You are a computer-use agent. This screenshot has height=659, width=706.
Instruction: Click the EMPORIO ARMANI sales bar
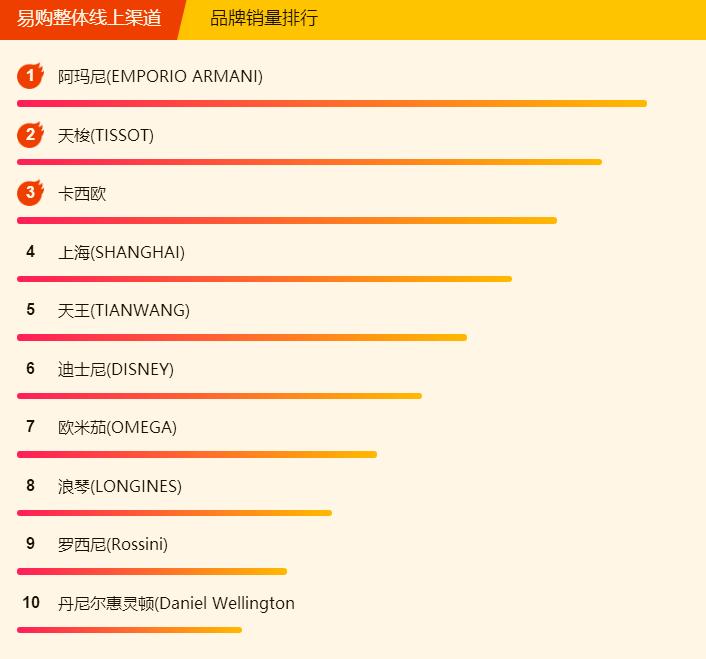(x=332, y=103)
